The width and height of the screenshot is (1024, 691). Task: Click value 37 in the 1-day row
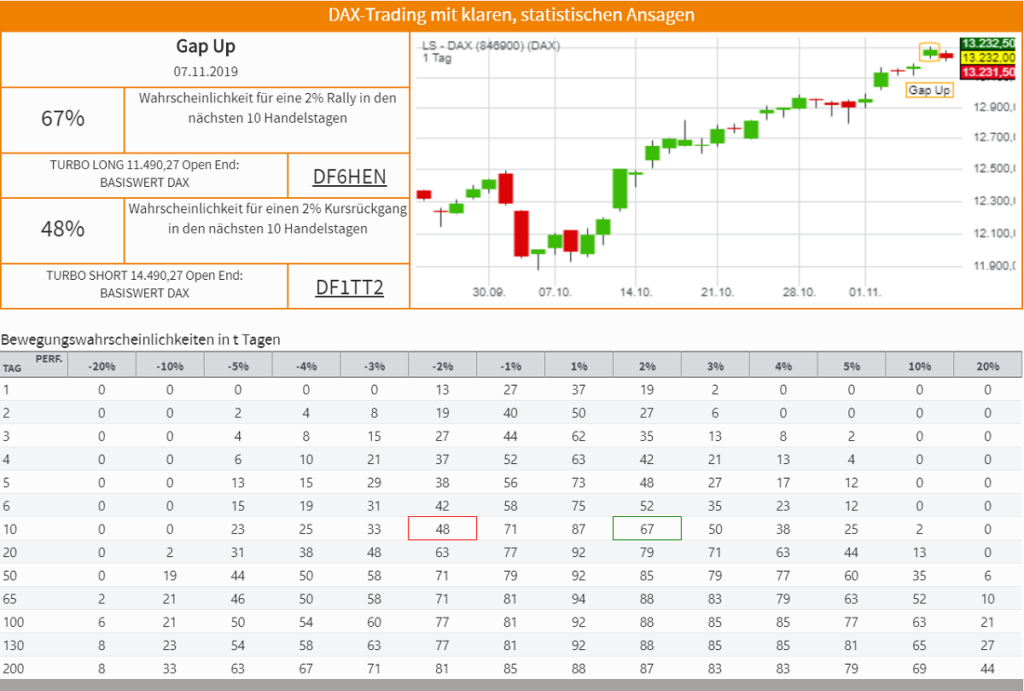click(579, 390)
